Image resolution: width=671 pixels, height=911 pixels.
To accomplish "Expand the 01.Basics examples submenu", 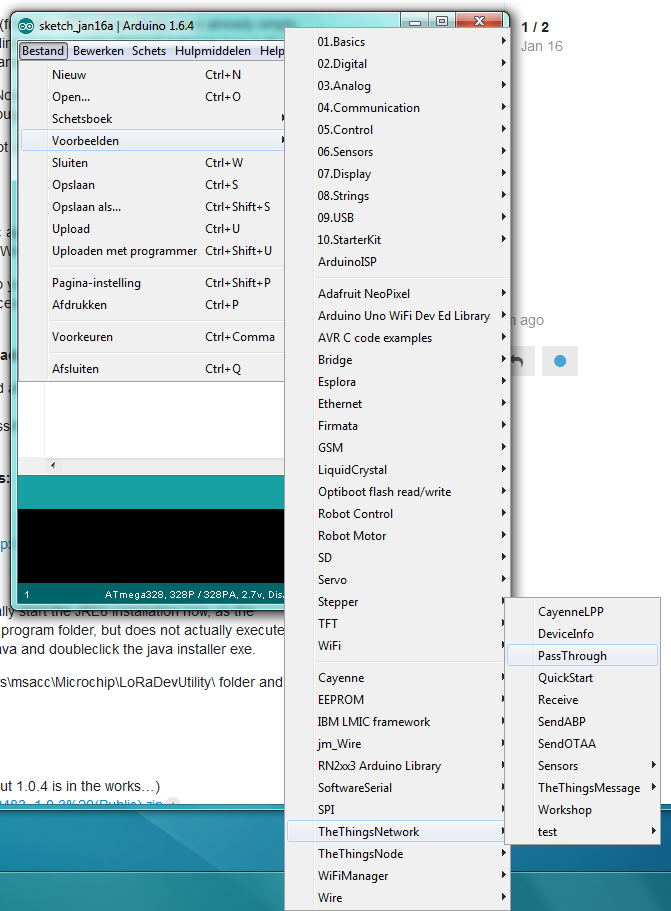I will 398,42.
